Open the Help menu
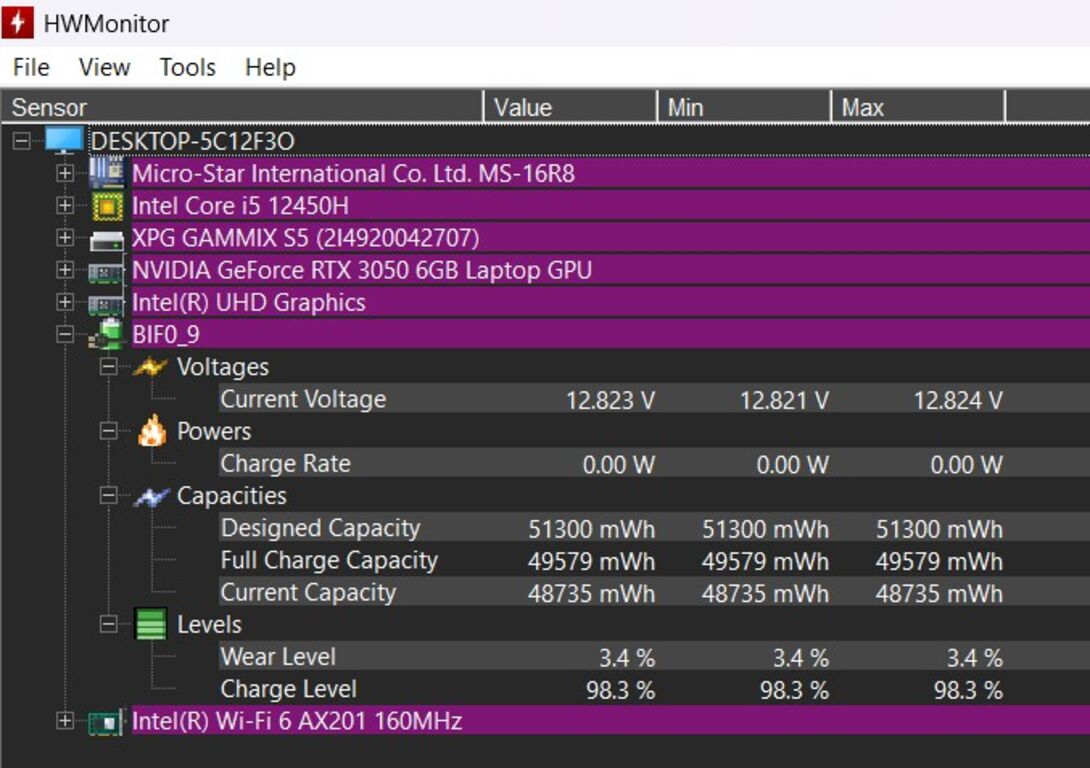1090x768 pixels. pos(270,67)
